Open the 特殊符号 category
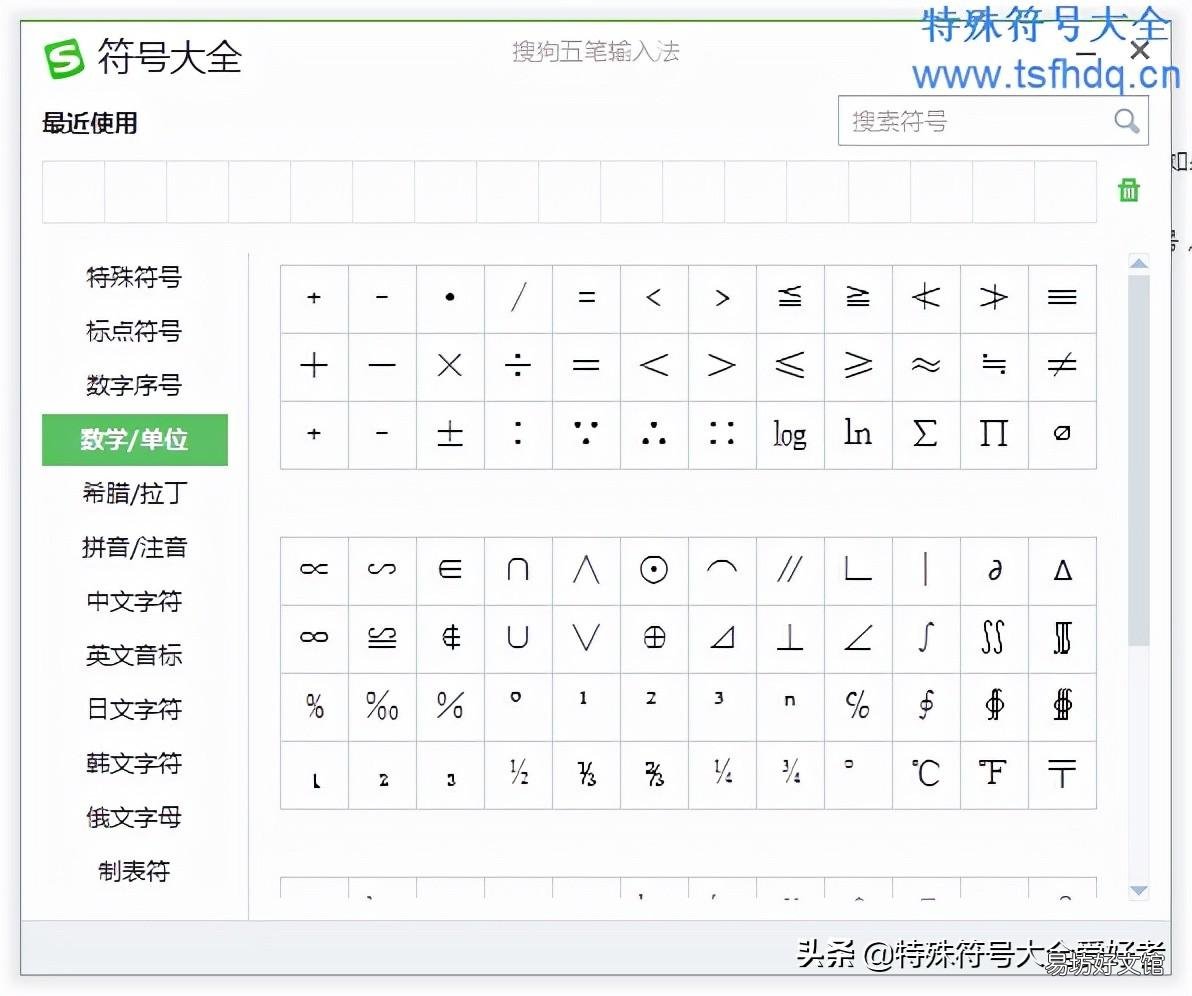Image resolution: width=1192 pixels, height=996 pixels. [134, 277]
